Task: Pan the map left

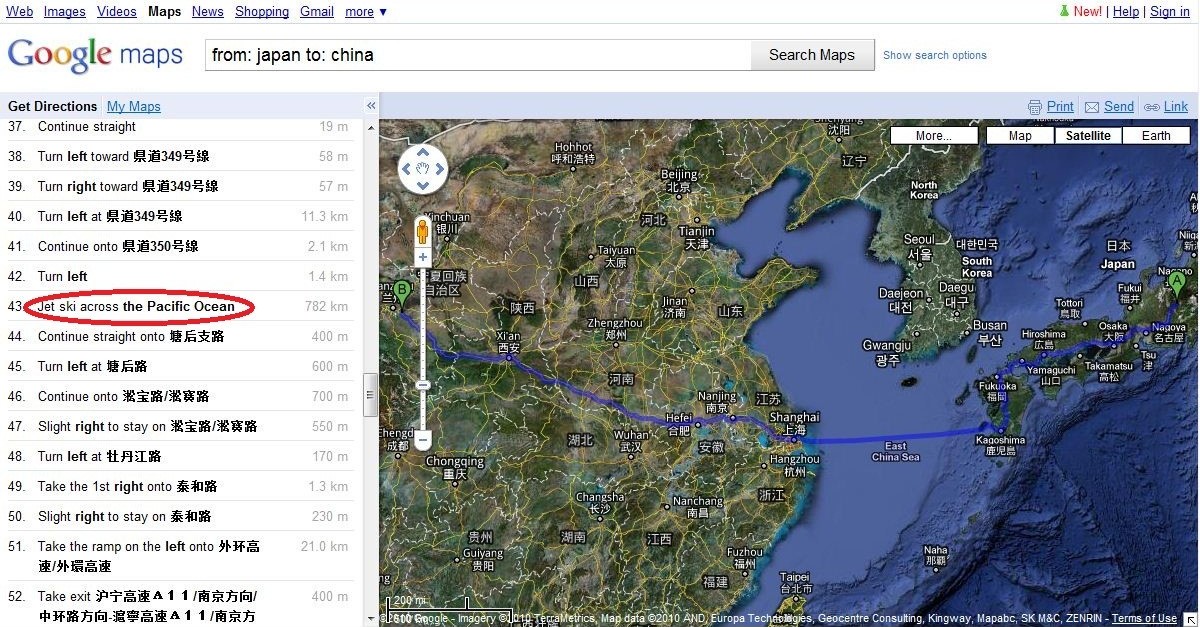Action: coord(406,169)
